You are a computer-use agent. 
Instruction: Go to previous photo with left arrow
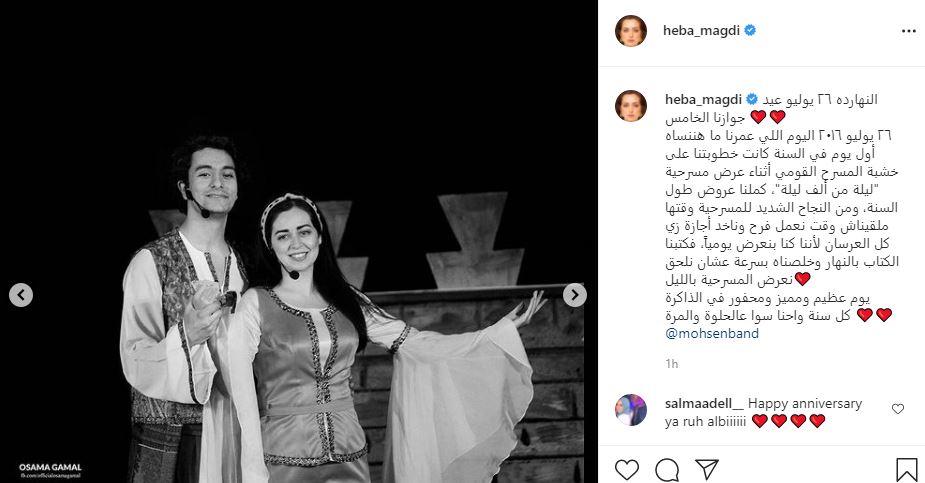(x=21, y=295)
